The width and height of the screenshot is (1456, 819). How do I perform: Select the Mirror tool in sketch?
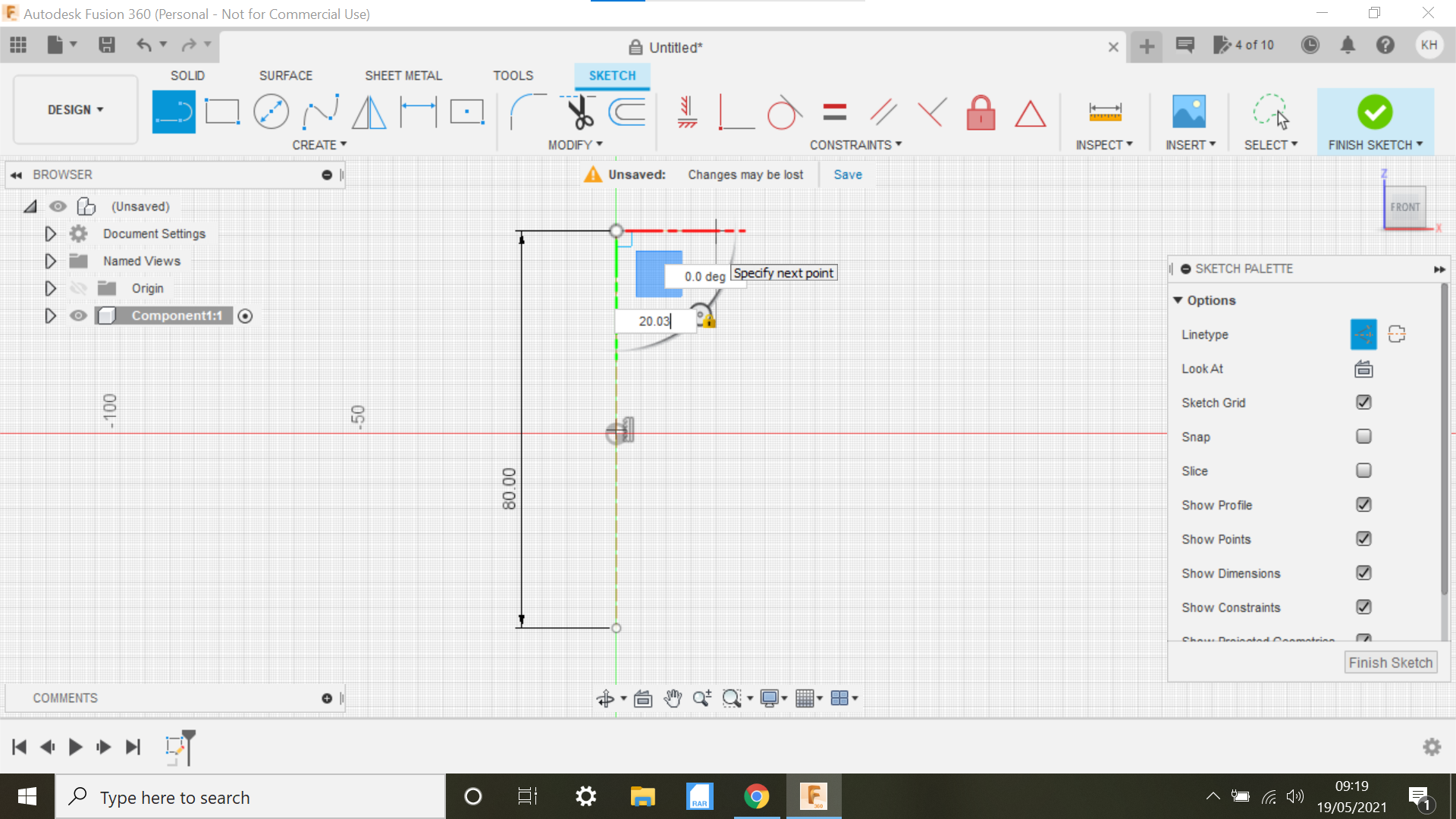[371, 112]
